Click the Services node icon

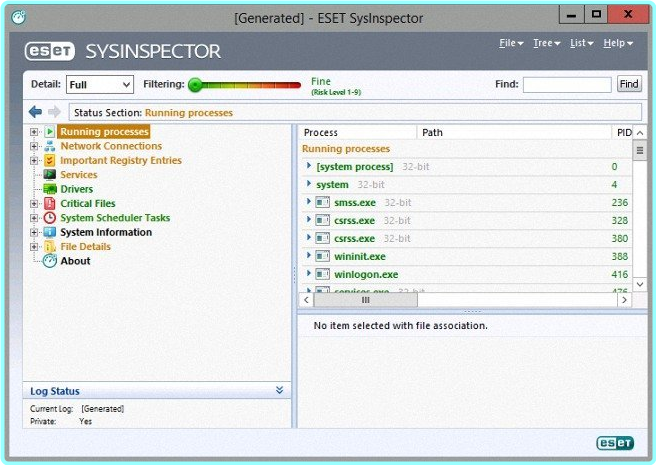coord(49,175)
